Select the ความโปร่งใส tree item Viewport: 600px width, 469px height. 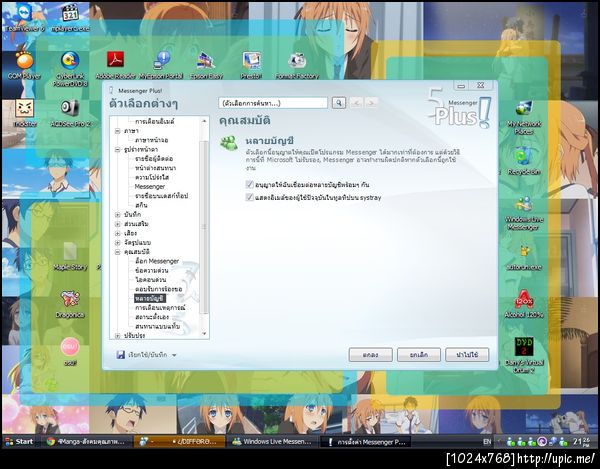152,177
